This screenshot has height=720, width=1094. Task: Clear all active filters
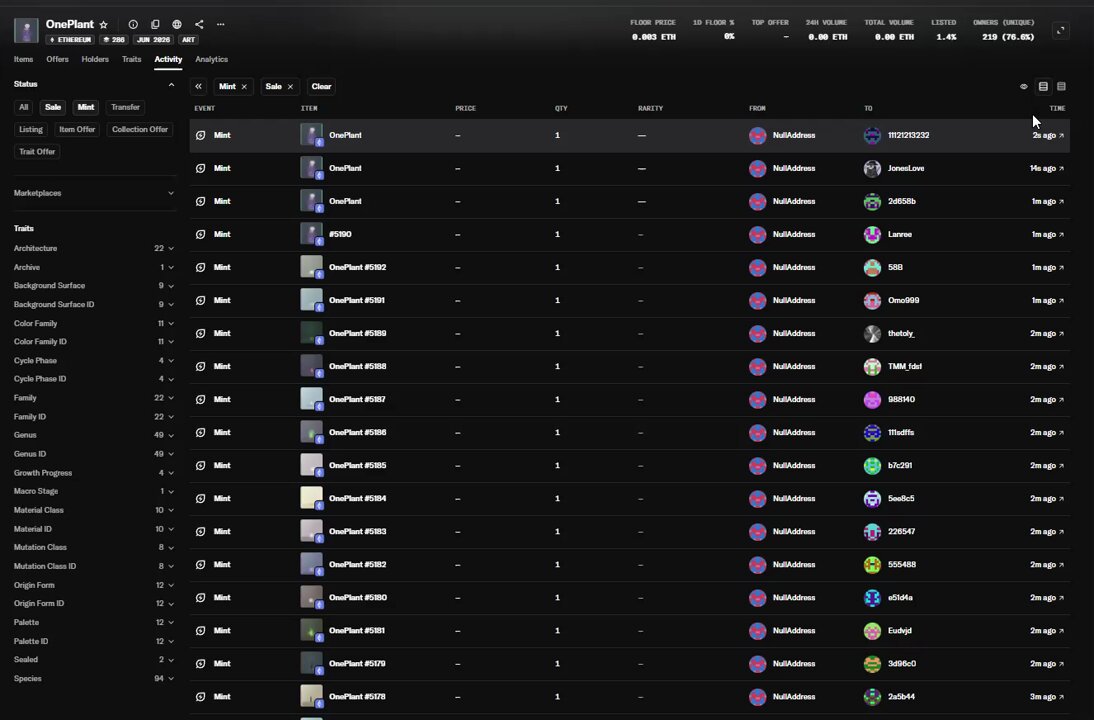coord(321,87)
